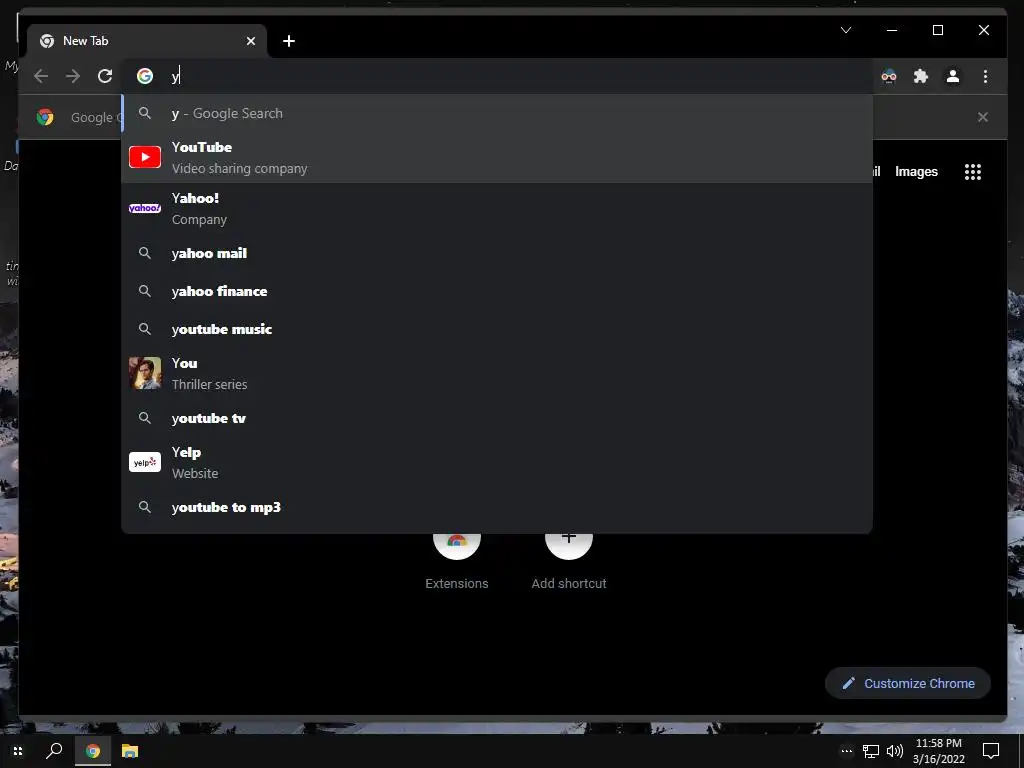
Task: Pick the 'youtube to mp3' suggestion
Action: click(497, 507)
